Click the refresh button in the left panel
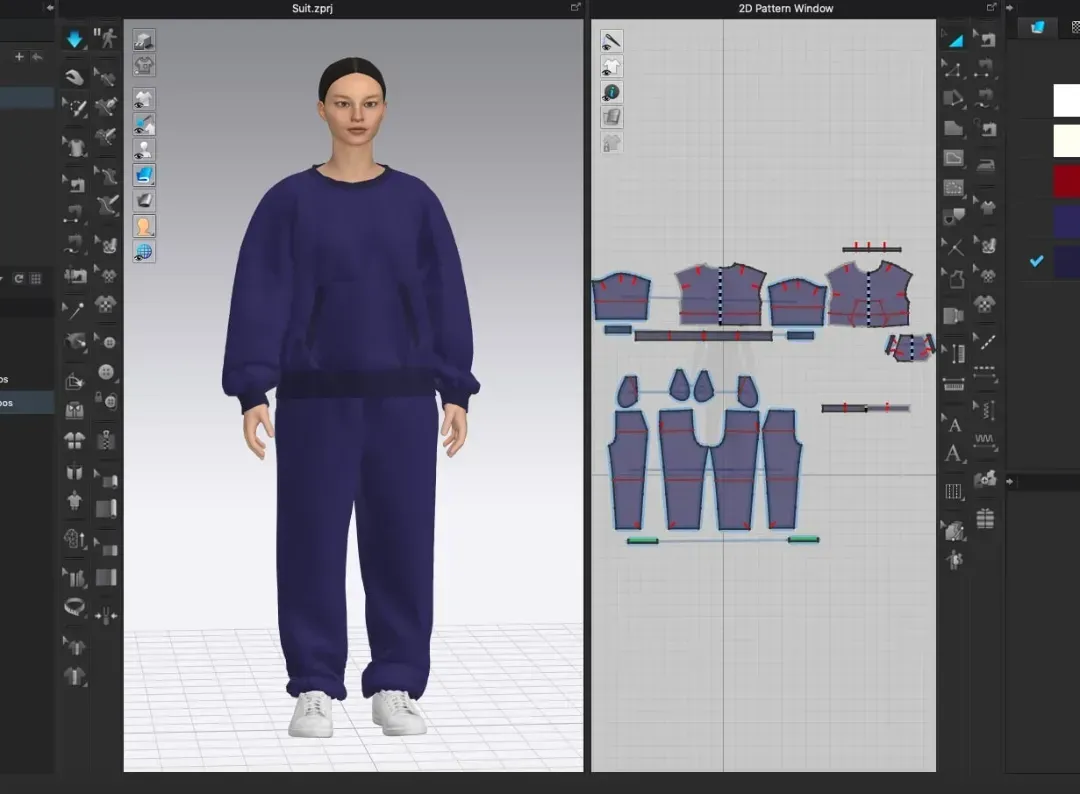This screenshot has height=794, width=1080. pyautogui.click(x=19, y=278)
